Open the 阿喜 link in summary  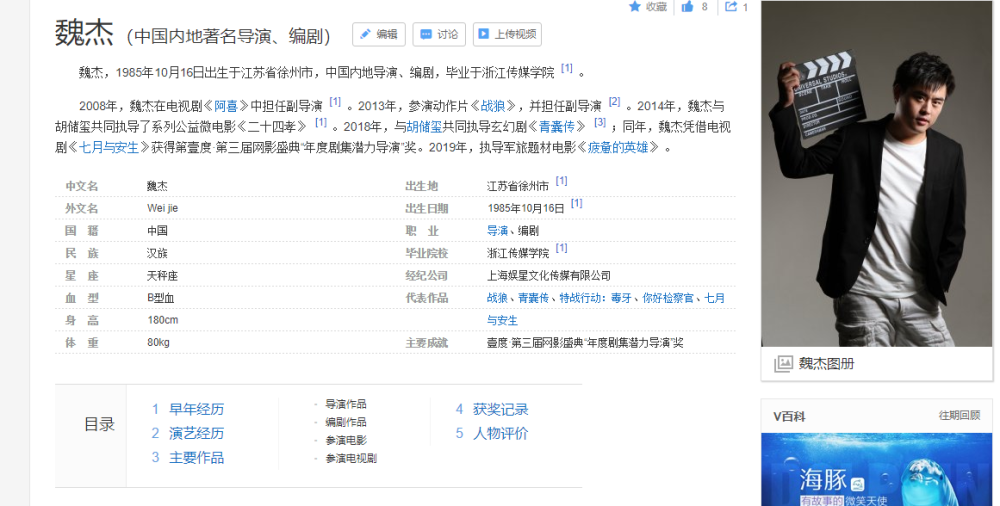pos(226,106)
